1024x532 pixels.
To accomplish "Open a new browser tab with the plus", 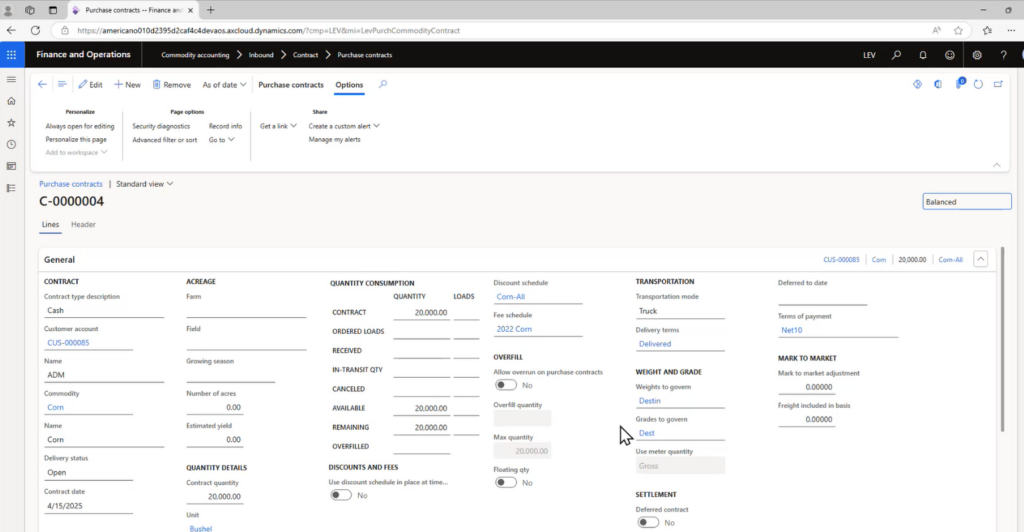I will click(210, 10).
